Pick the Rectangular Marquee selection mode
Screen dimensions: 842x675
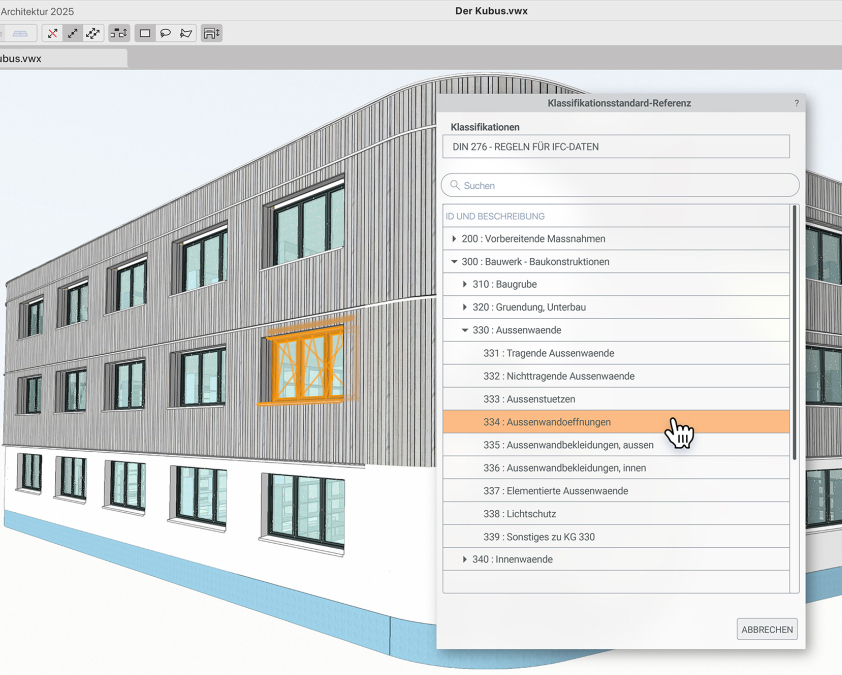coord(145,33)
